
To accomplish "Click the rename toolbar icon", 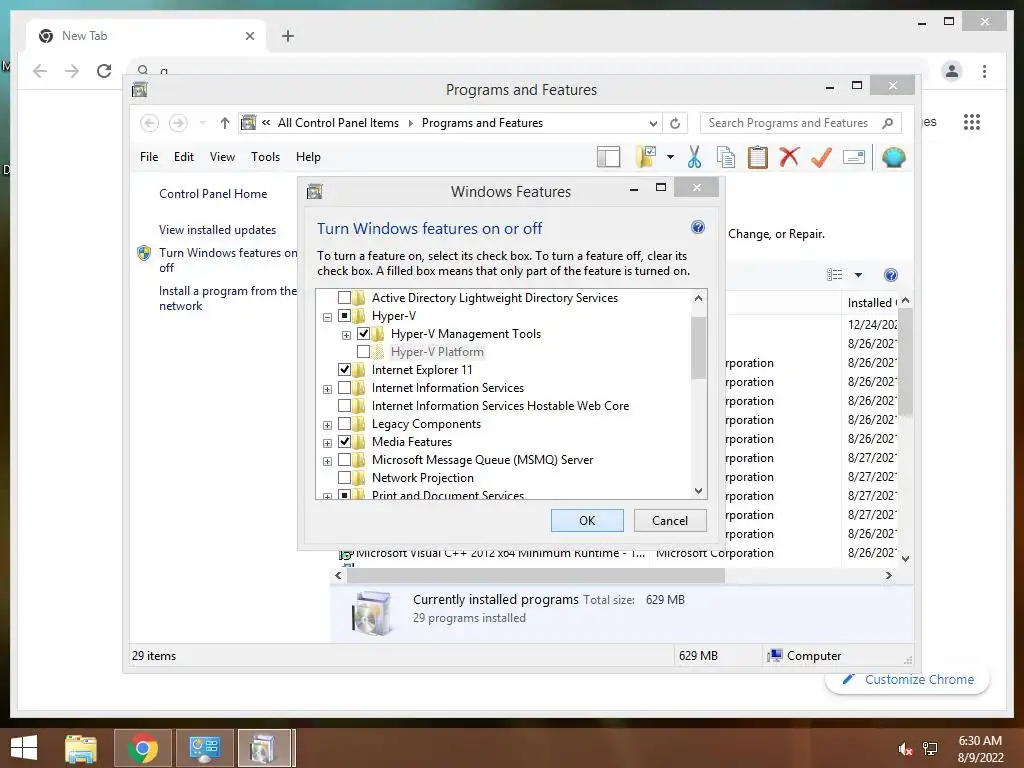I will click(x=854, y=157).
